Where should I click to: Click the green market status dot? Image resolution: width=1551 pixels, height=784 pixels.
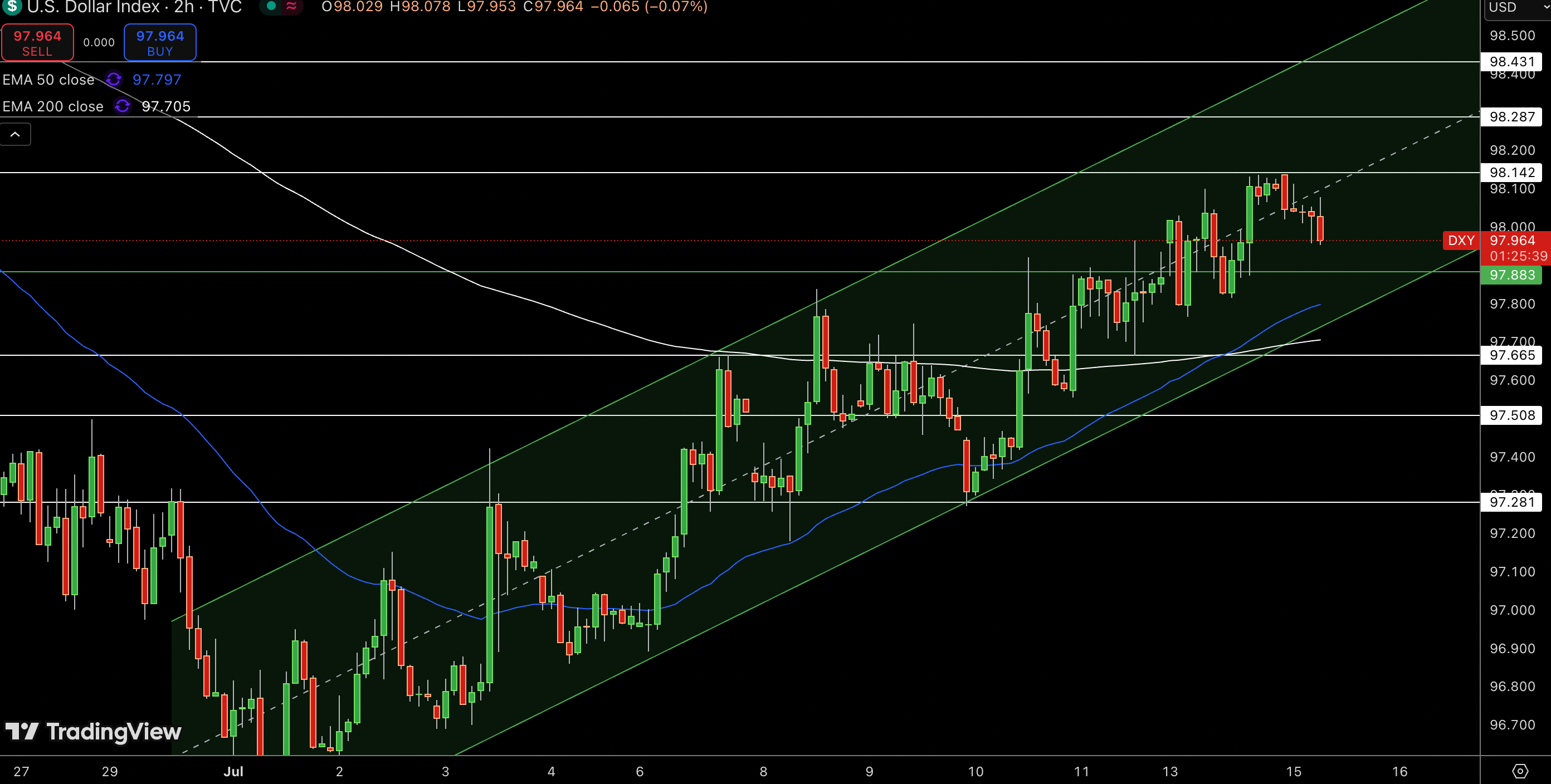[271, 6]
